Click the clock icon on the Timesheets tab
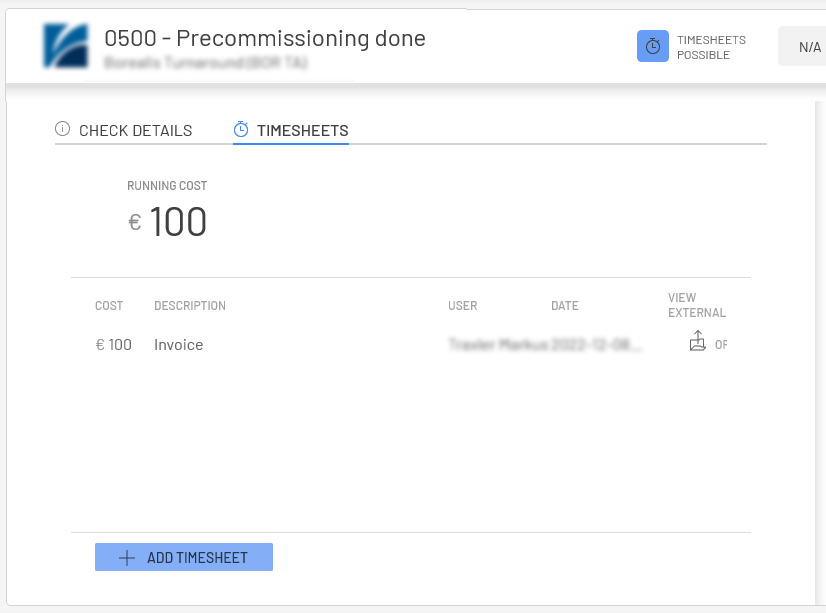This screenshot has width=826, height=613. click(241, 130)
